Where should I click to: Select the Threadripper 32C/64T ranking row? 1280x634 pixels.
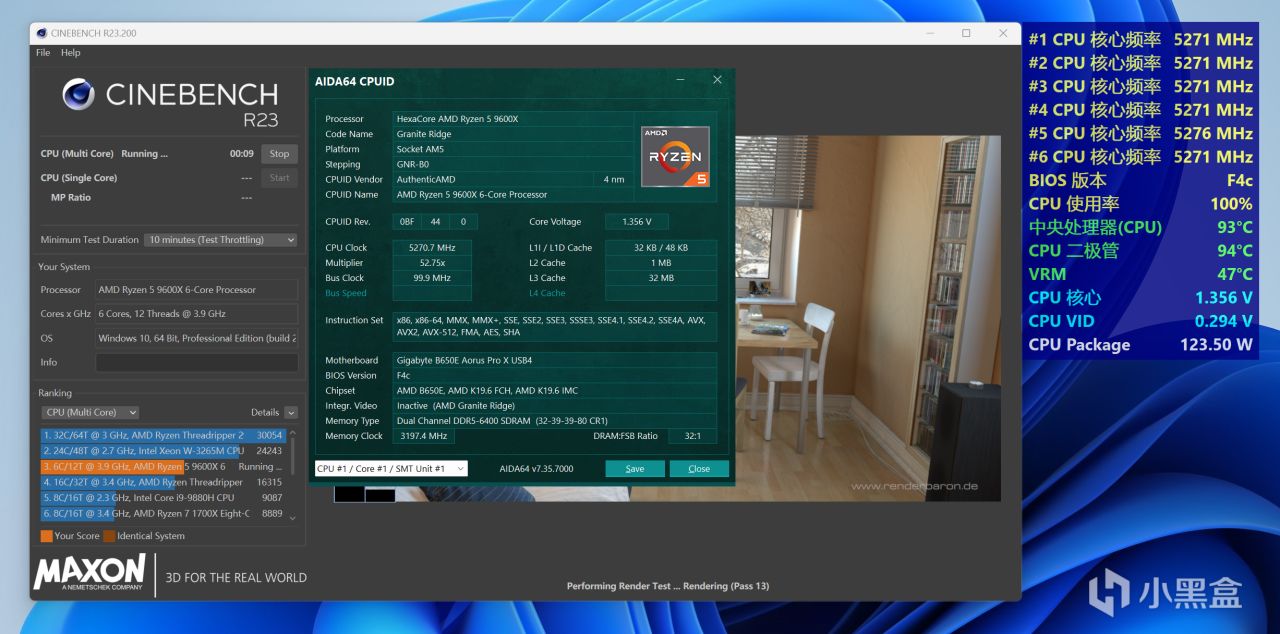pyautogui.click(x=163, y=436)
